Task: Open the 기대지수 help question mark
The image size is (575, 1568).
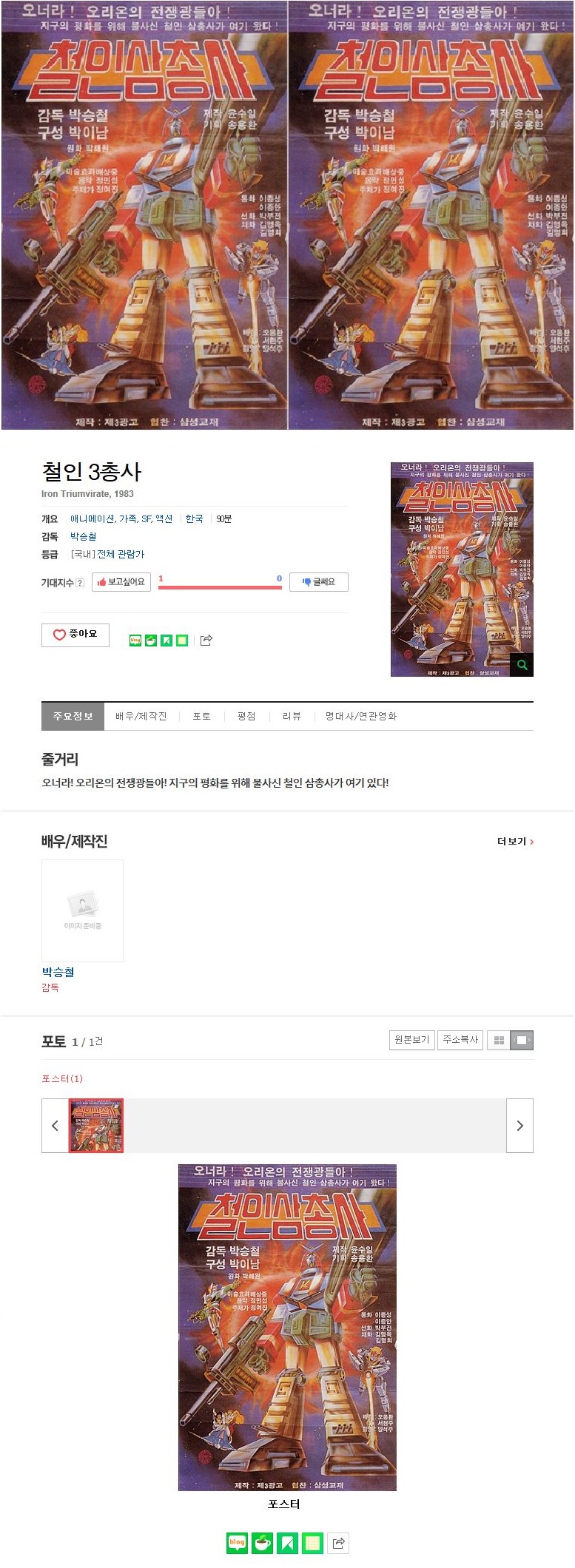Action: tap(80, 583)
